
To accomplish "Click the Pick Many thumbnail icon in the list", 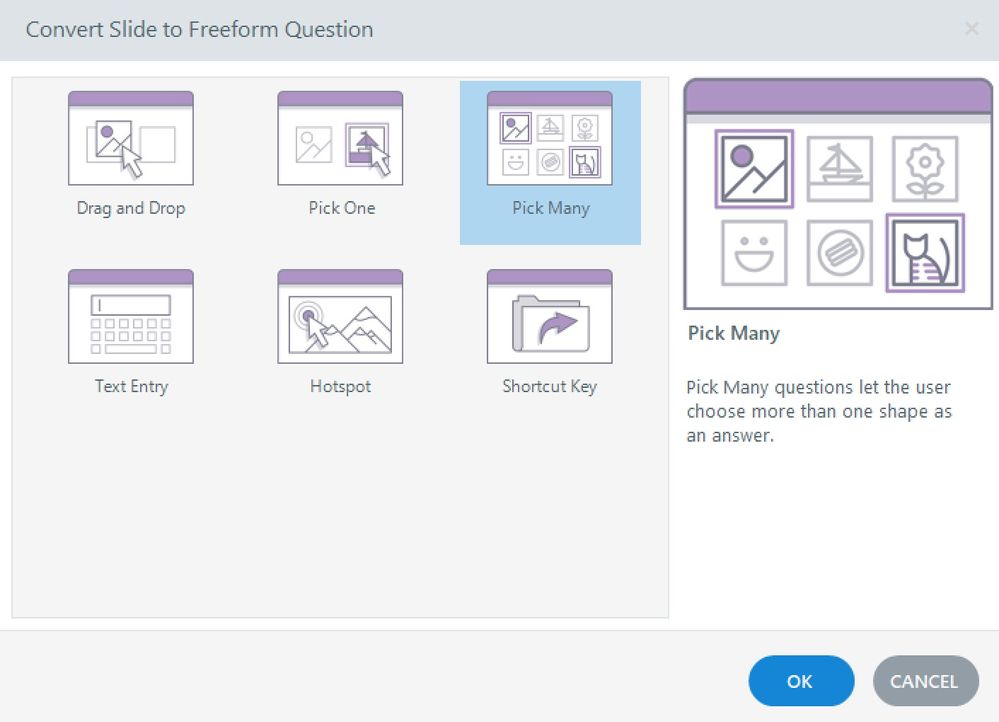I will coord(549,139).
